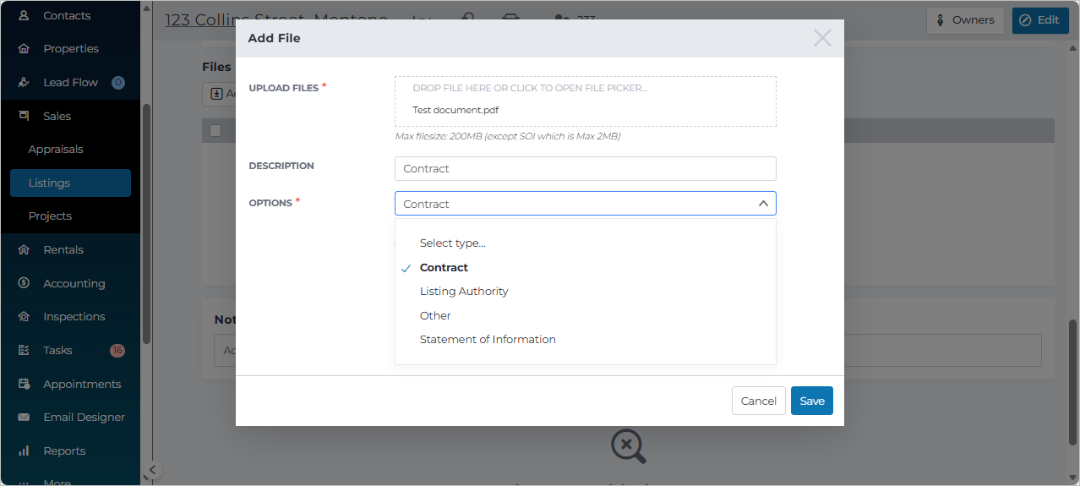This screenshot has width=1080, height=486.
Task: Click the Tasks checklist icon
Action: click(24, 350)
